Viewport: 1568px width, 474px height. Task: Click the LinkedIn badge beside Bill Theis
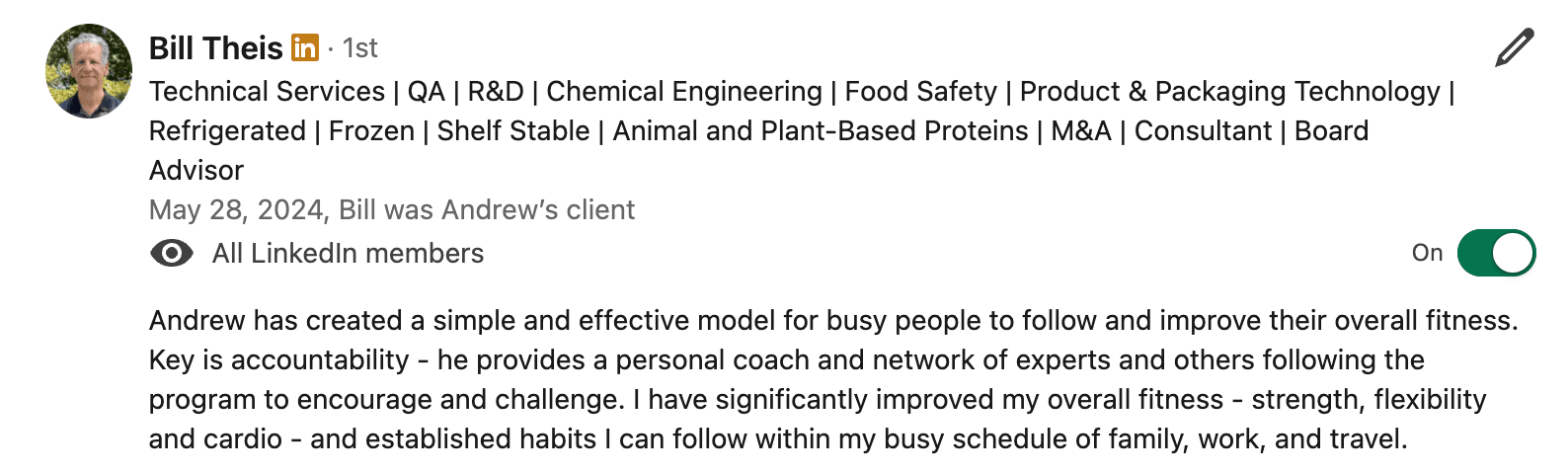[x=305, y=47]
